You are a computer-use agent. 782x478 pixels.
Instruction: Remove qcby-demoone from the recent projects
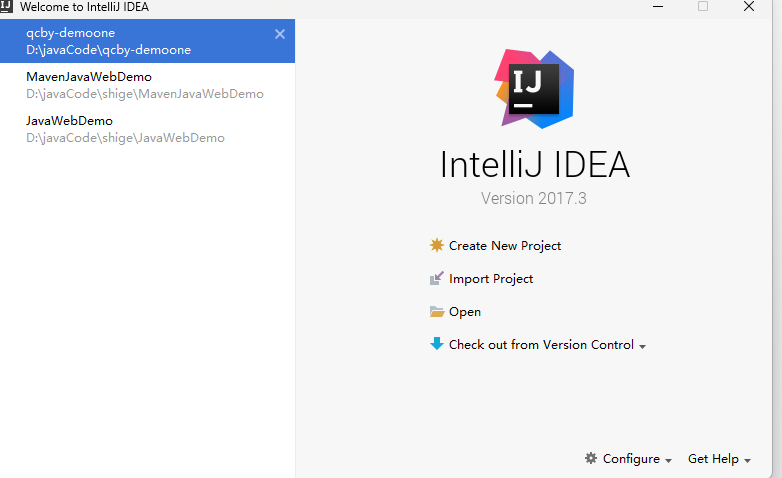tap(280, 34)
